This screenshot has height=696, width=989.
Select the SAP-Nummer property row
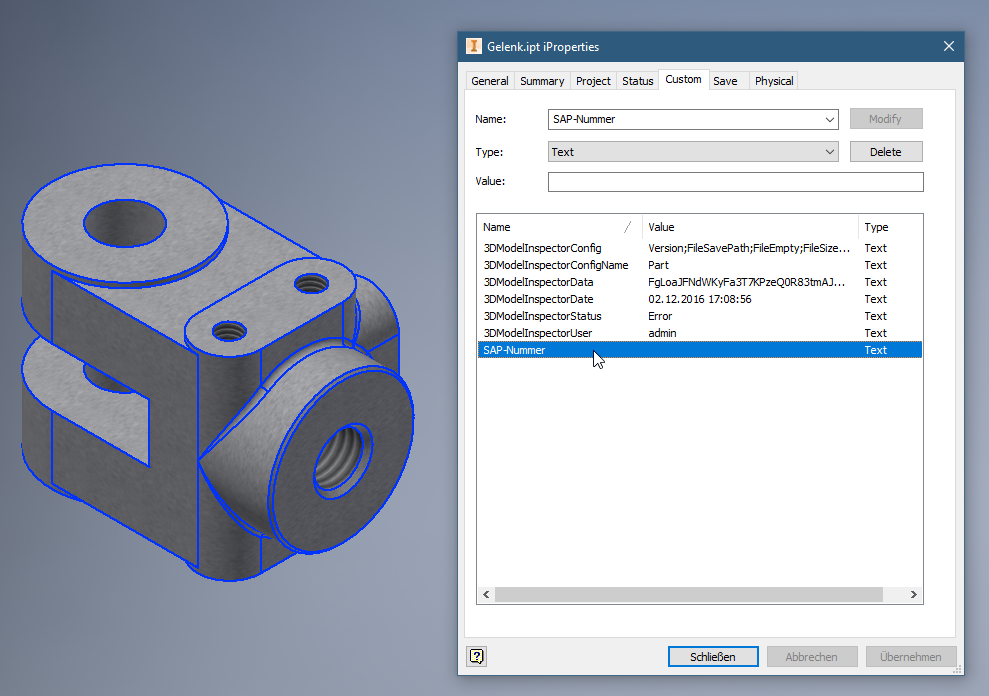coord(699,350)
